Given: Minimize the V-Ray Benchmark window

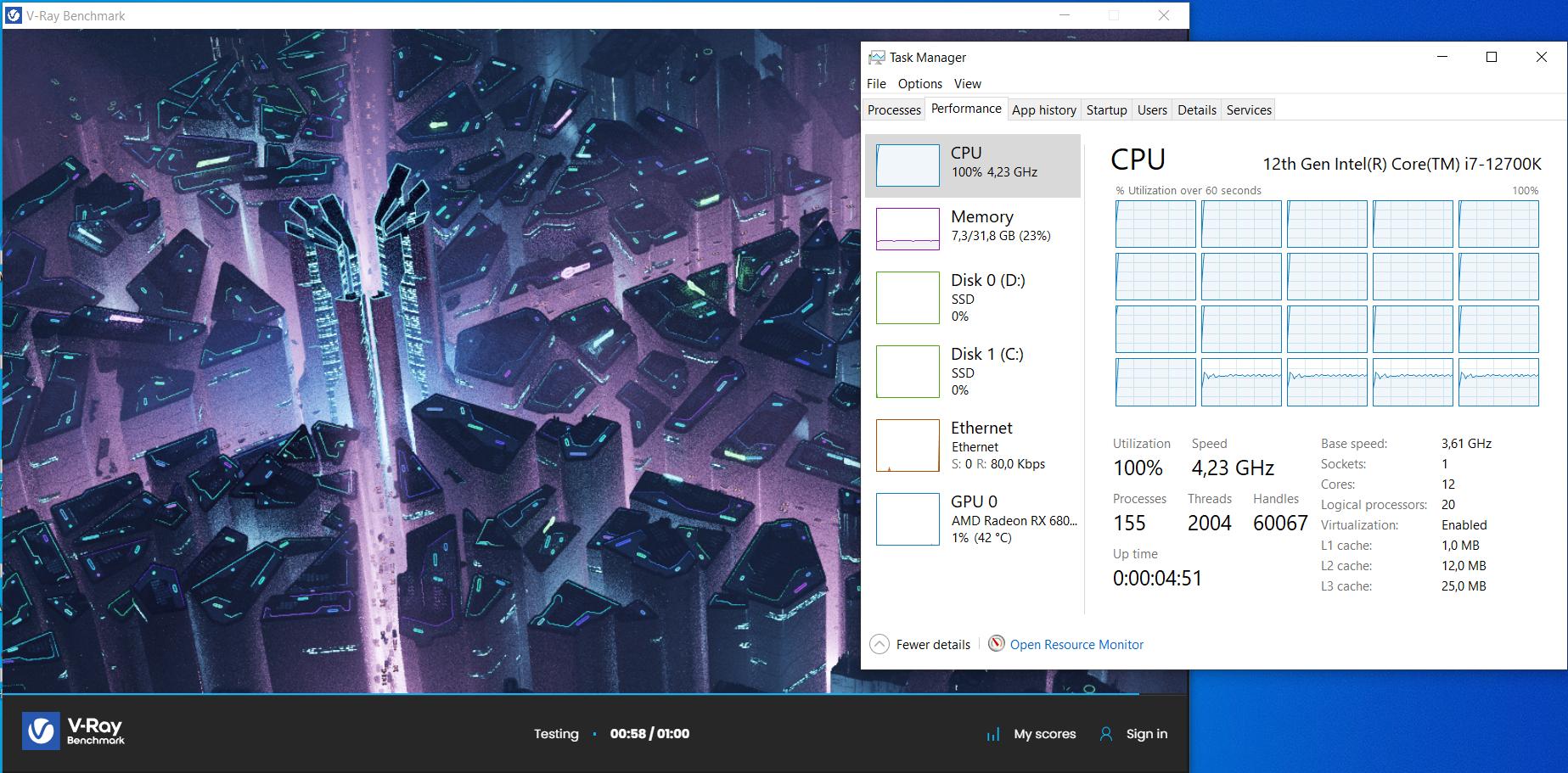Looking at the screenshot, I should tap(1065, 15).
